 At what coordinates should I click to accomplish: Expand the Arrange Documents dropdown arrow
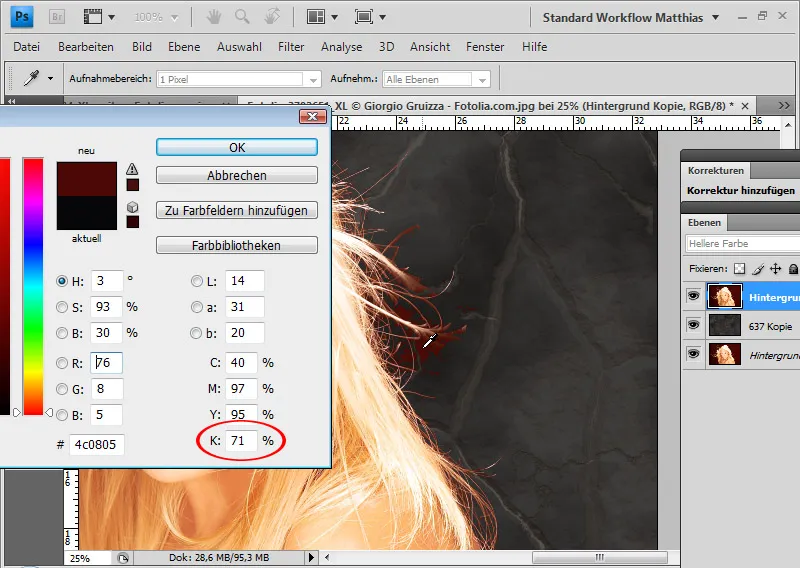[x=335, y=17]
